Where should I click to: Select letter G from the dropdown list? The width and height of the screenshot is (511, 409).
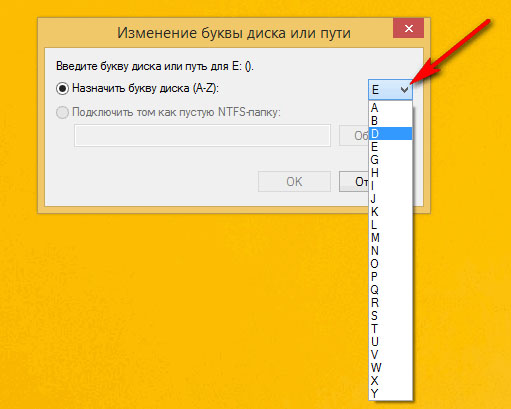[x=390, y=160]
